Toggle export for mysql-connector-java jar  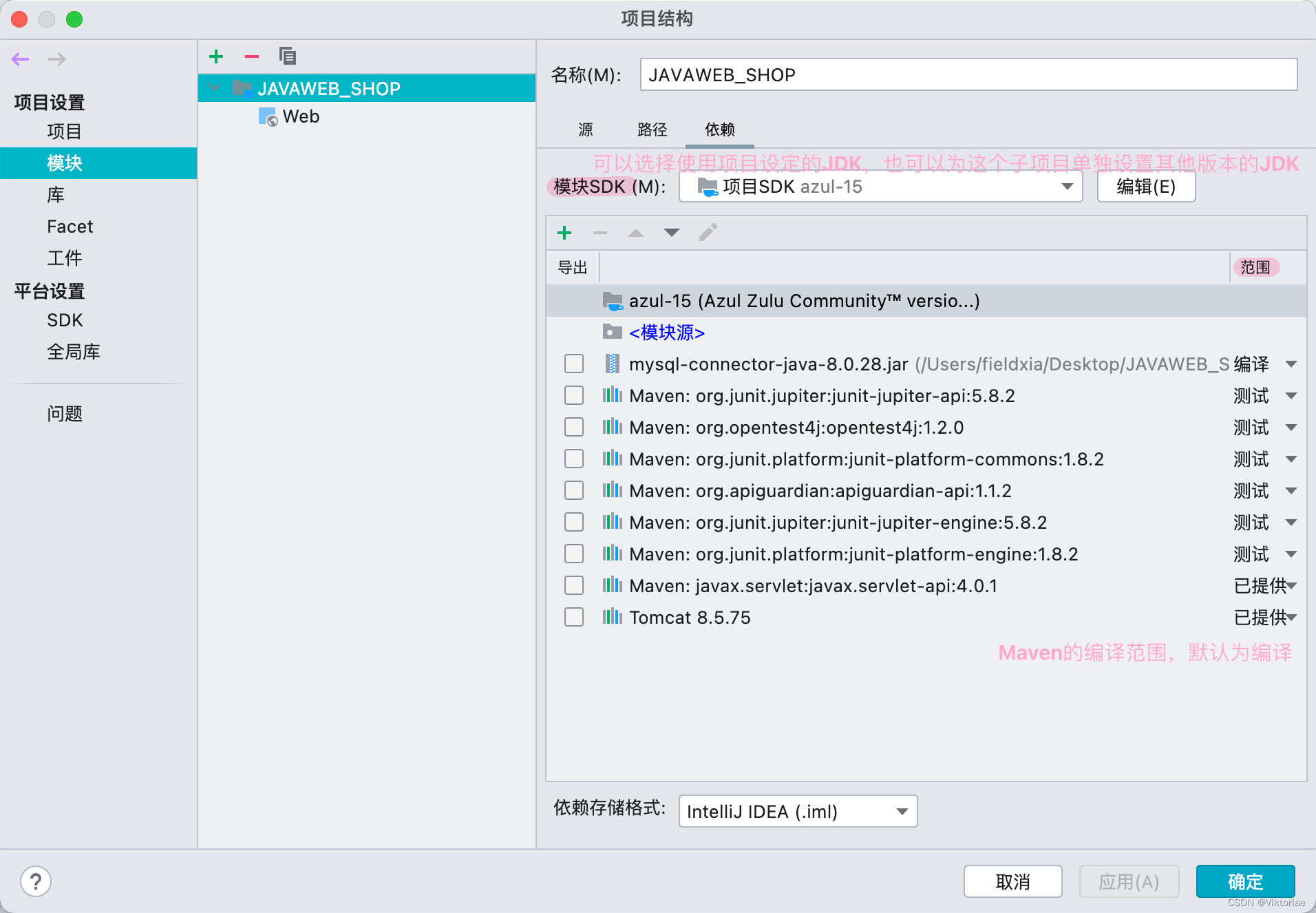574,364
